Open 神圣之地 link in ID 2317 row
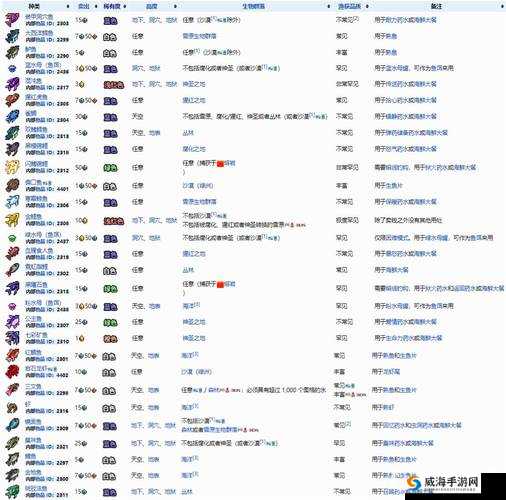 [x=194, y=84]
